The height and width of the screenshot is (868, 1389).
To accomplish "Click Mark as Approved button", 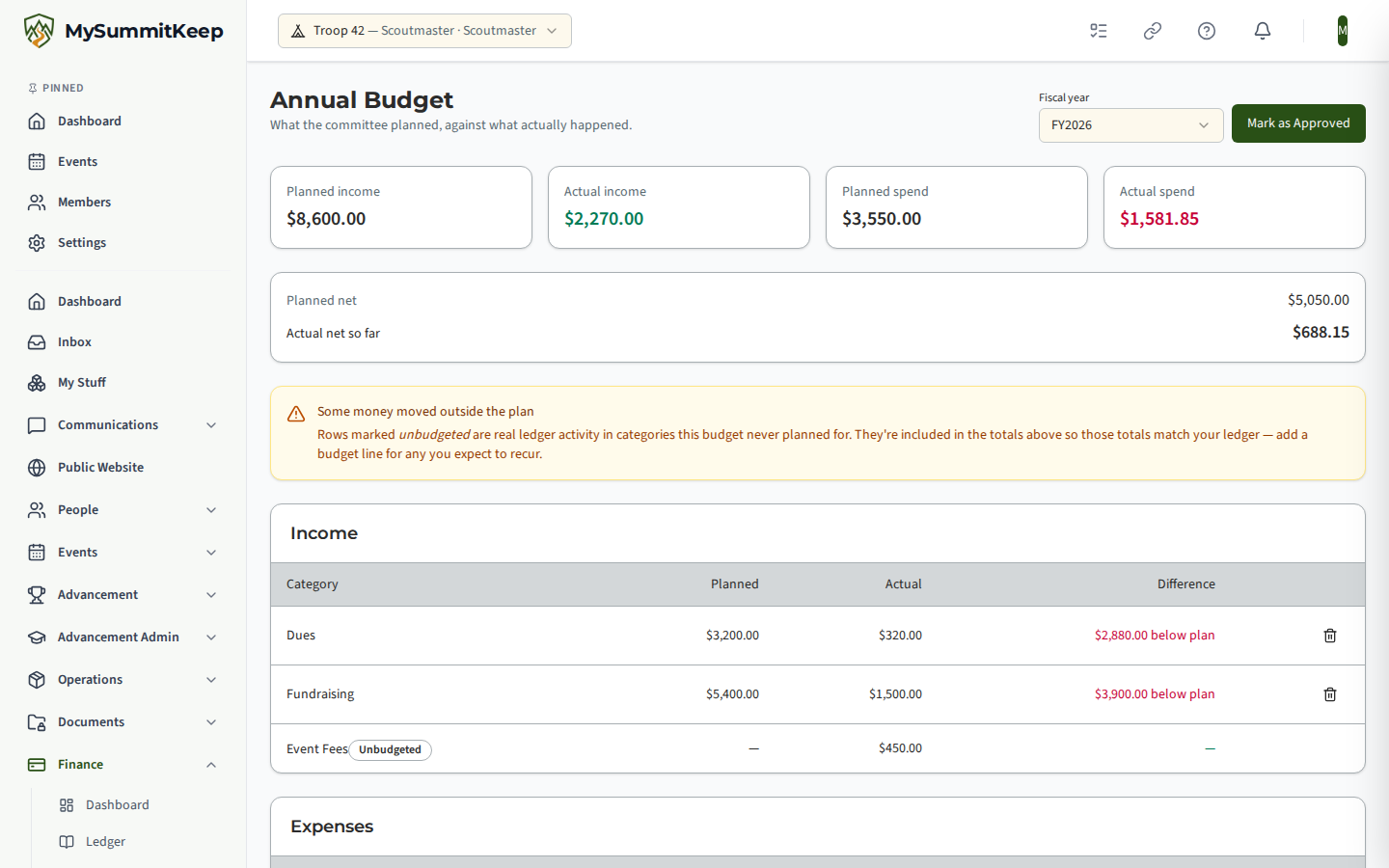I will coord(1298,123).
